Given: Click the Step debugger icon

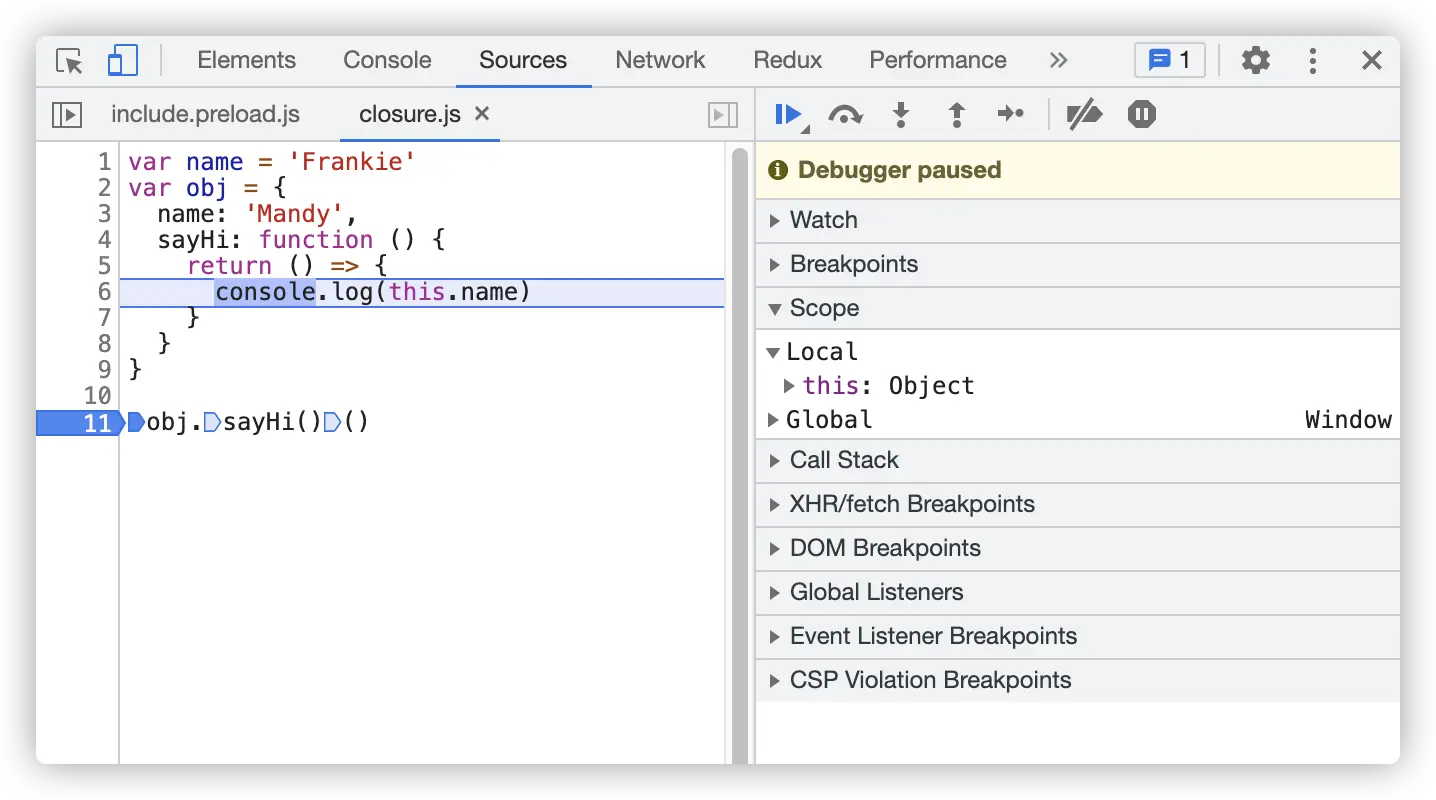Looking at the screenshot, I should tap(1011, 115).
